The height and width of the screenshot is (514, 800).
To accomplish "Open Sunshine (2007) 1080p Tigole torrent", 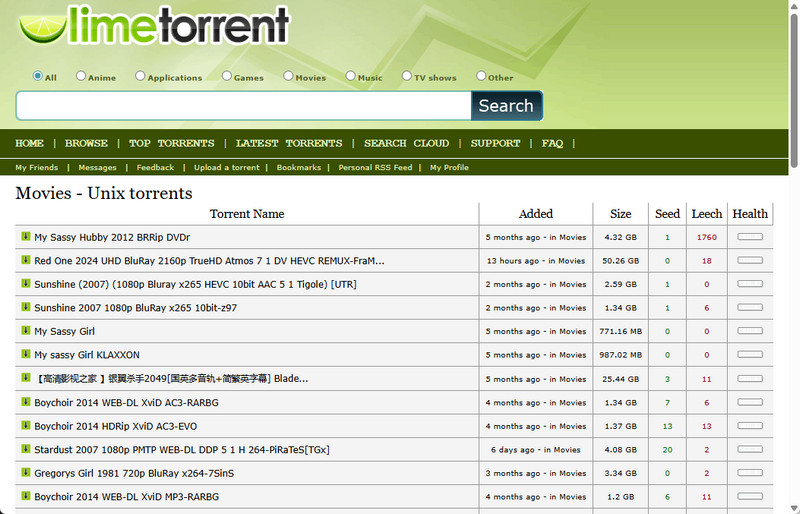I will pyautogui.click(x=195, y=284).
